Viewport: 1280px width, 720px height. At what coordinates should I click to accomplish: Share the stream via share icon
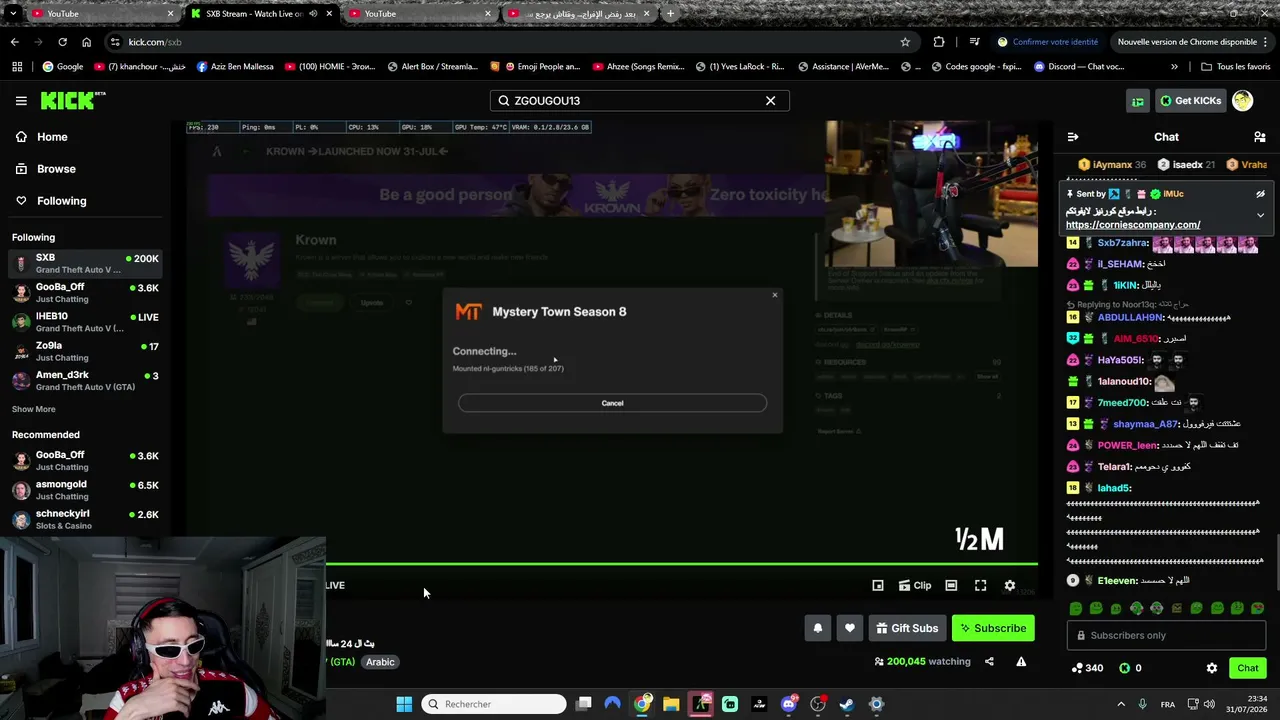click(989, 662)
